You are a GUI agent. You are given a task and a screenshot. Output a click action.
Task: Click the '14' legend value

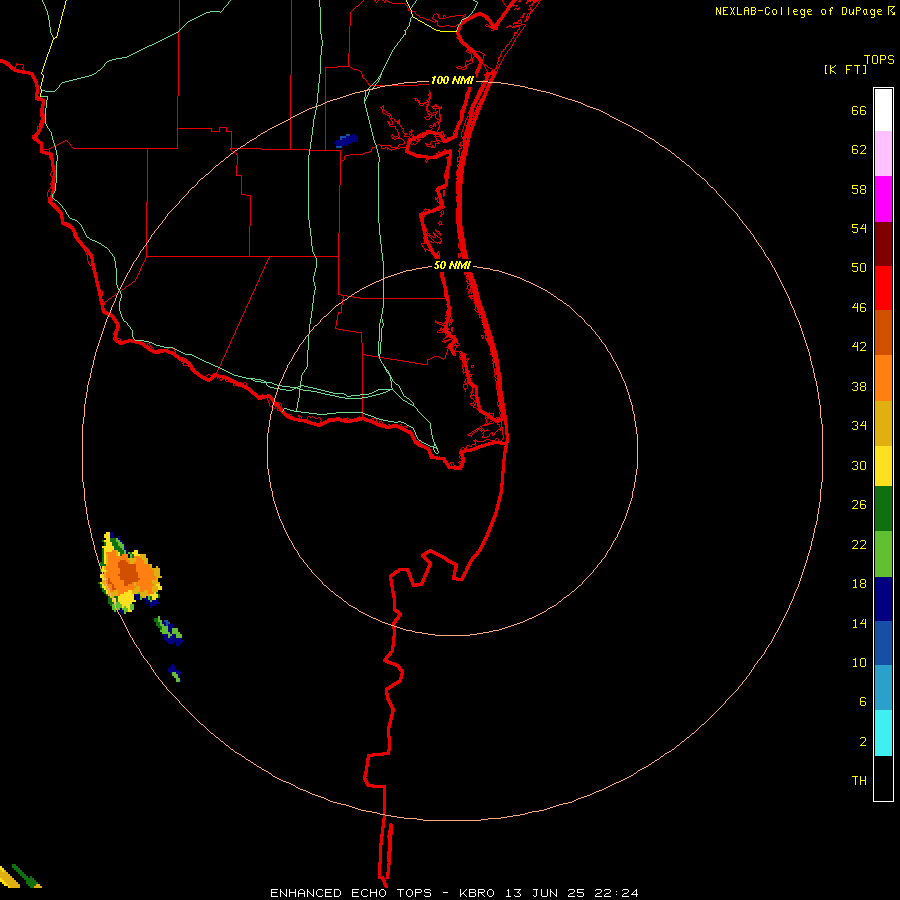[x=859, y=623]
